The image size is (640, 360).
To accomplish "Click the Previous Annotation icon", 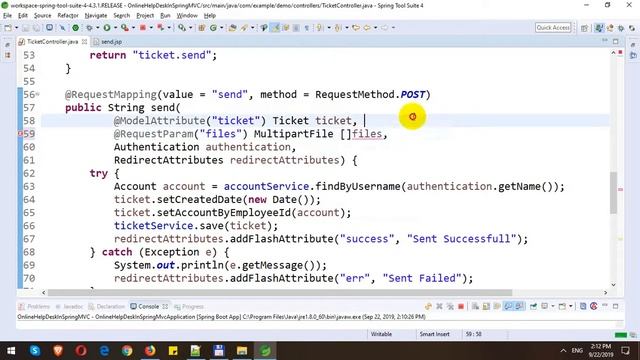I will pyautogui.click(x=338, y=28).
